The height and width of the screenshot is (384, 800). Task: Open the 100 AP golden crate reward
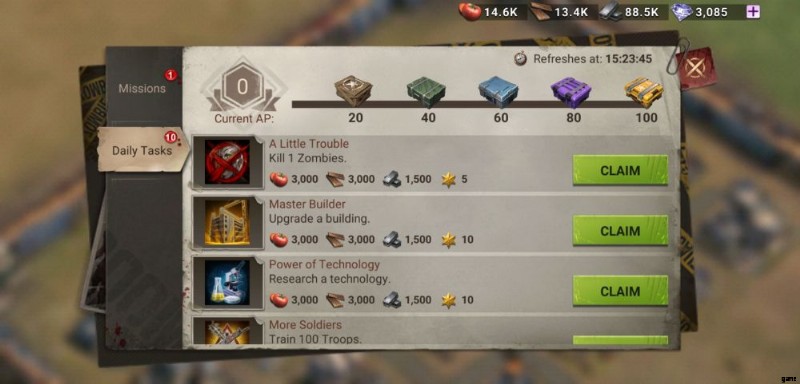click(644, 92)
